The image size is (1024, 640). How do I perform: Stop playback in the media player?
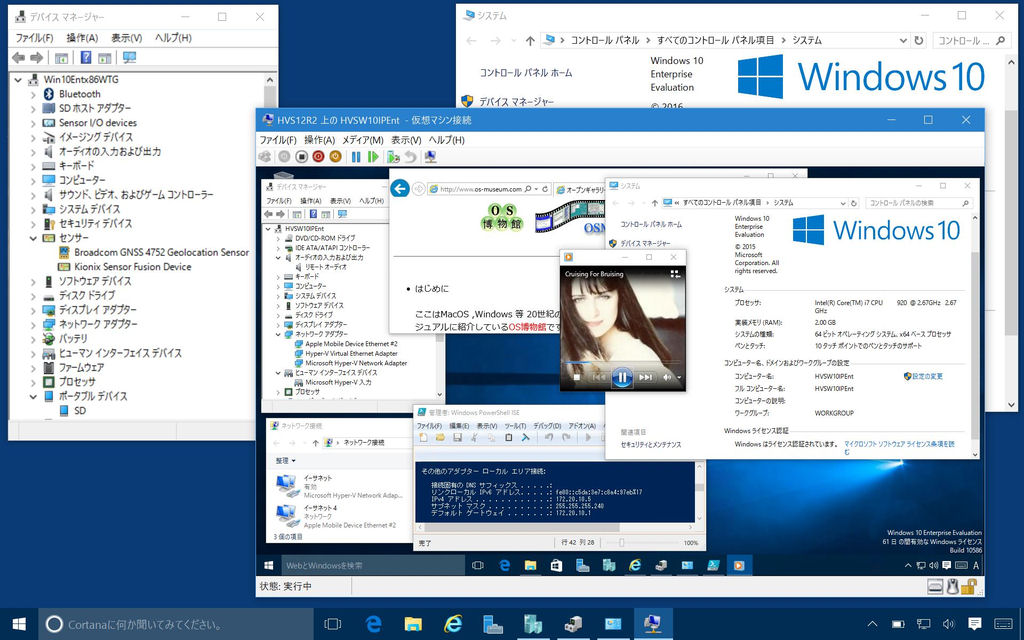click(576, 377)
